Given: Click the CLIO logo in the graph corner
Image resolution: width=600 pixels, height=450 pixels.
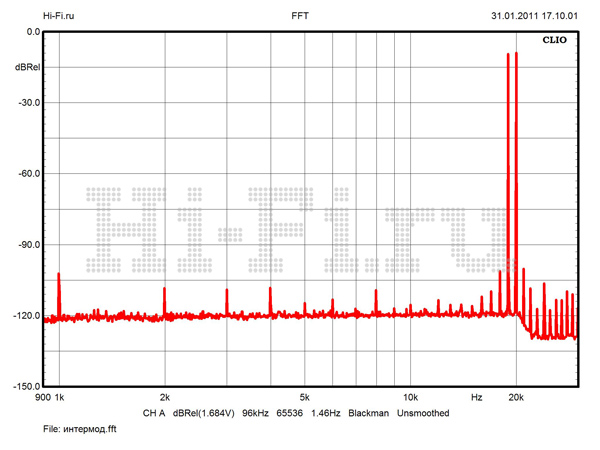Looking at the screenshot, I should (555, 42).
